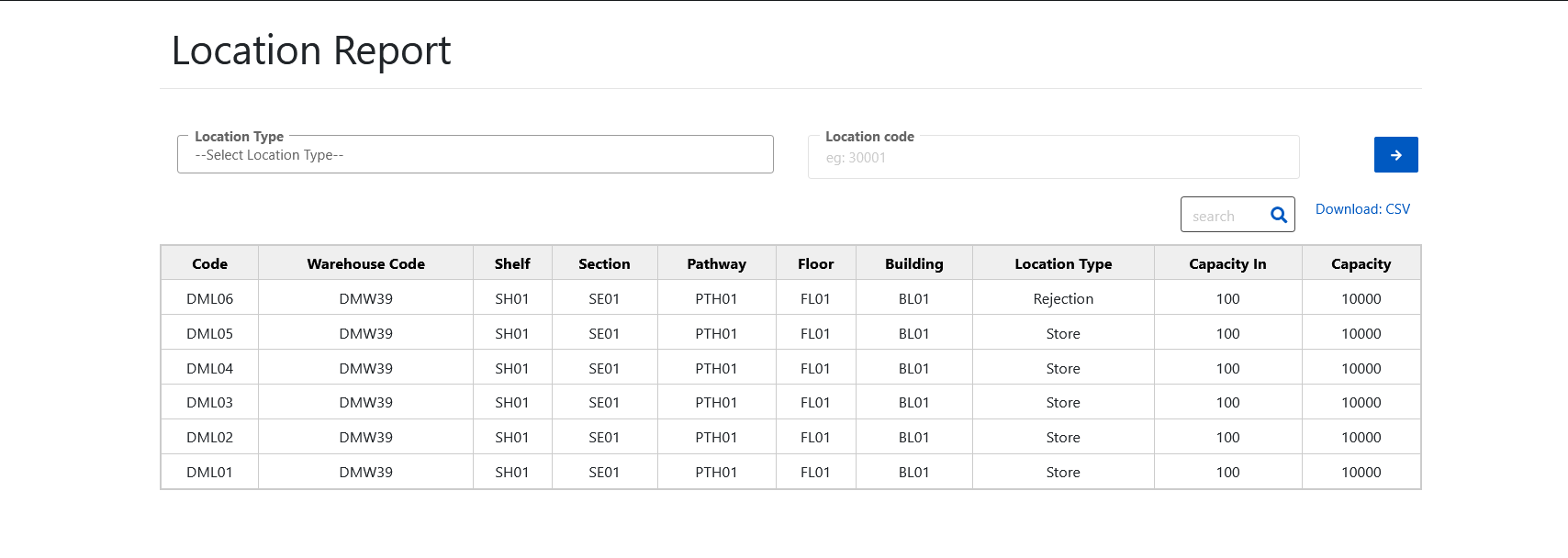This screenshot has height=558, width=1568.
Task: Sort by the Code column header
Action: pyautogui.click(x=210, y=263)
